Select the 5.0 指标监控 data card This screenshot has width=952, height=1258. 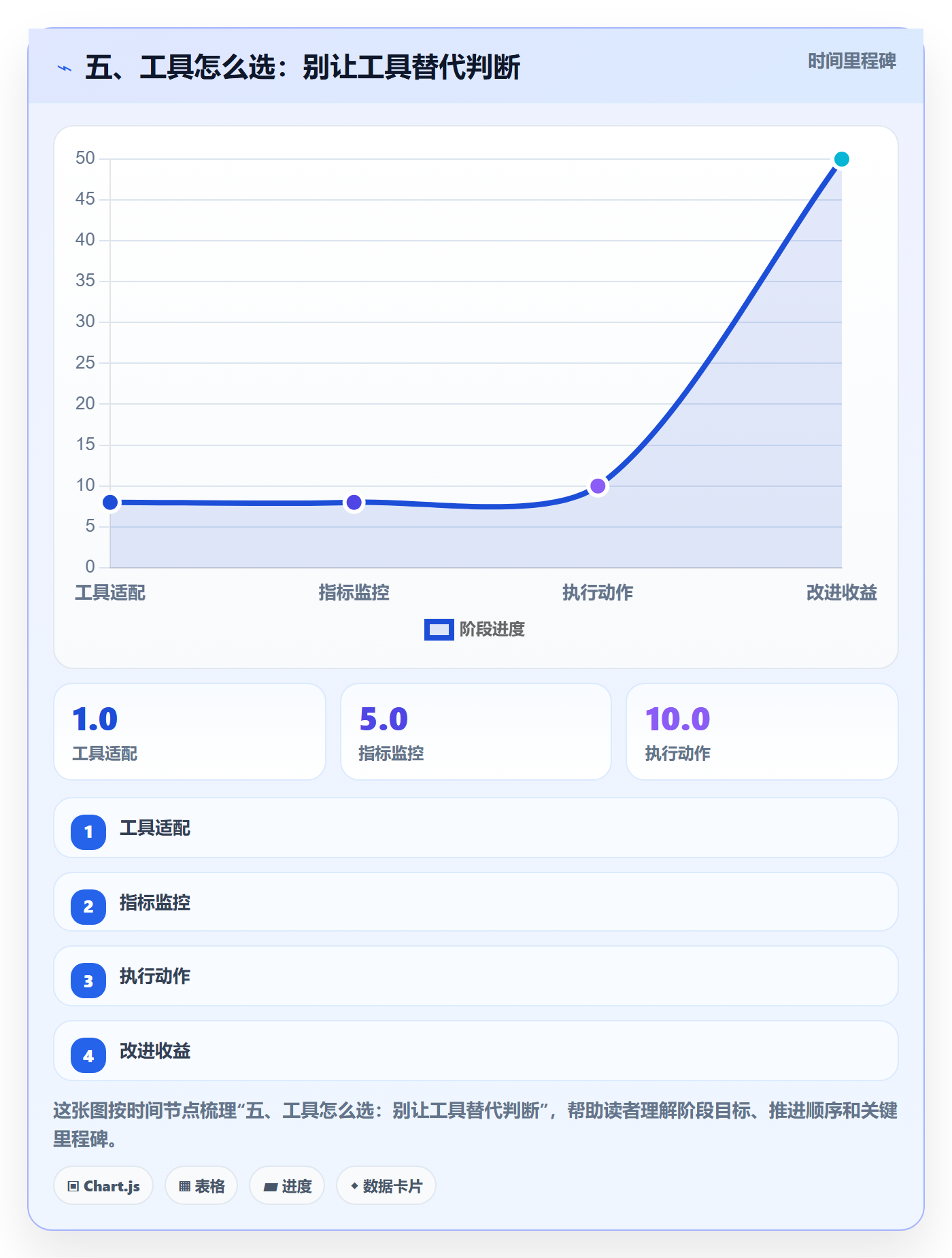point(476,732)
